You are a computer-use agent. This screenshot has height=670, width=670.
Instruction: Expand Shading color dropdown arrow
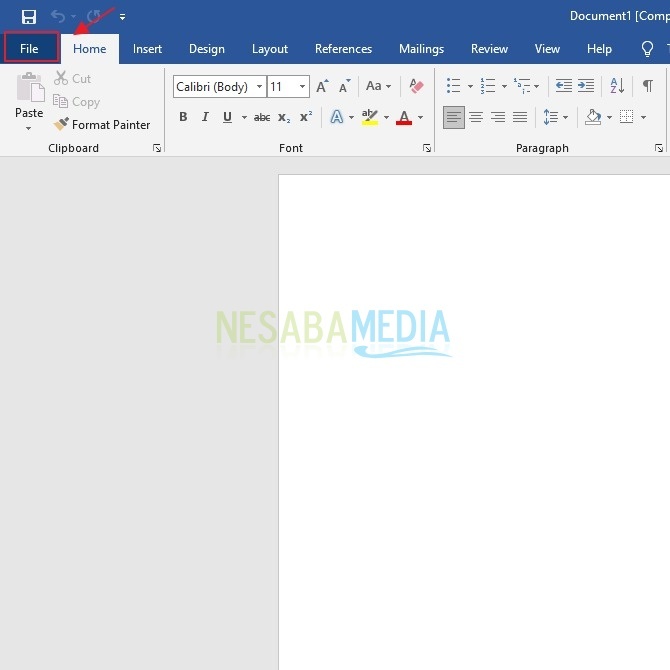point(609,117)
